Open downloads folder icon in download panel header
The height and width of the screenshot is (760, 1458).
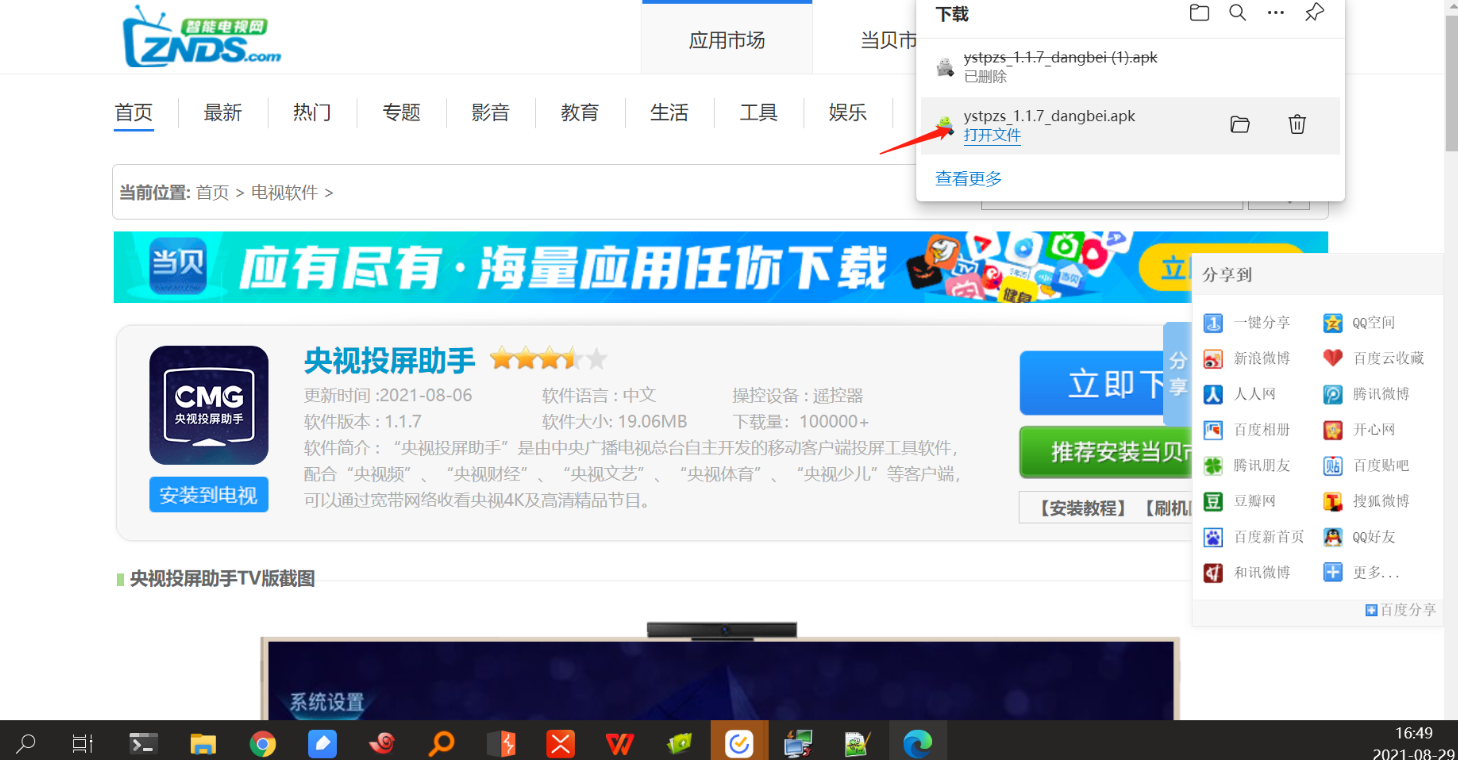pos(1199,13)
